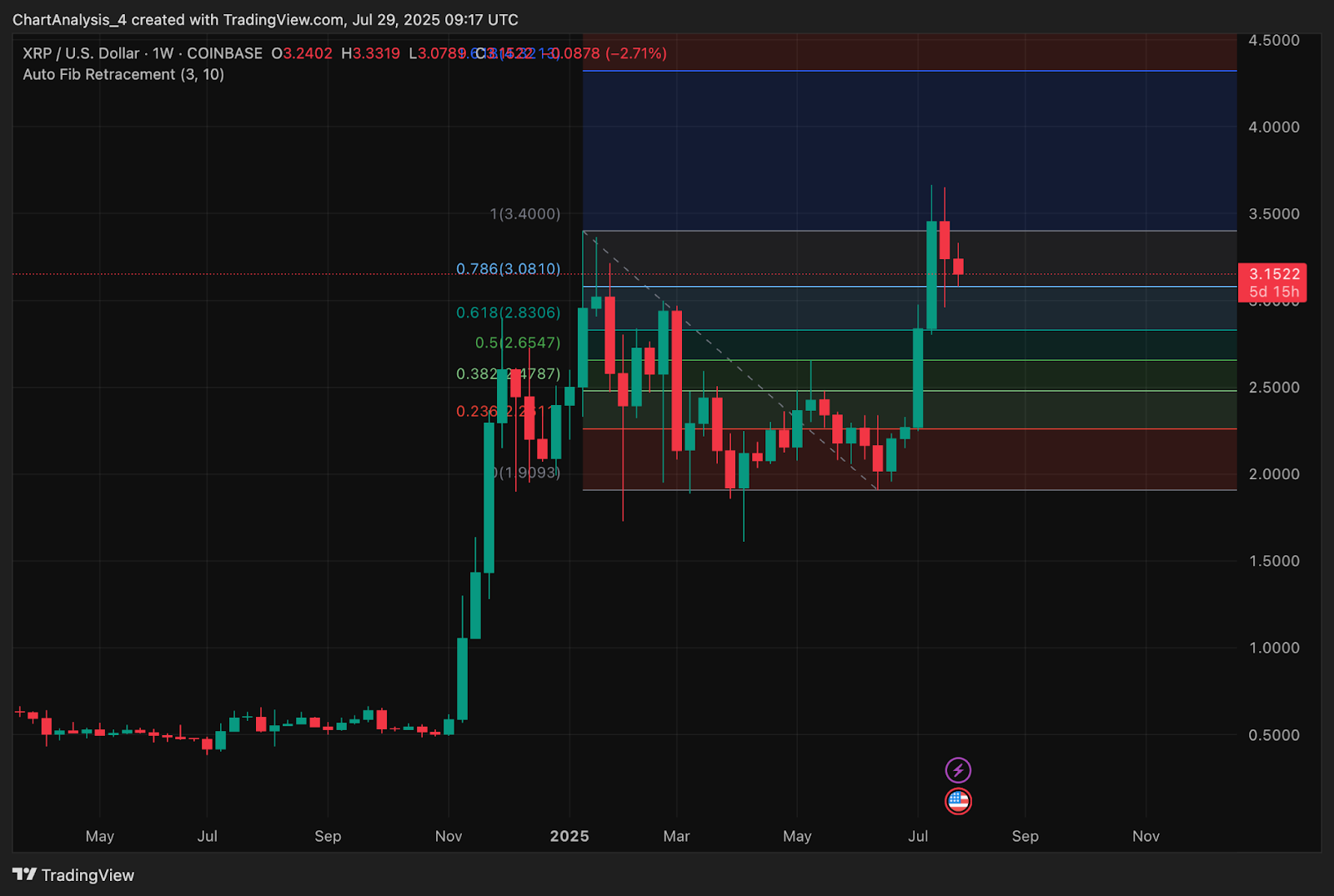Click the US flag economic event icon
The width and height of the screenshot is (1334, 896).
point(958,801)
